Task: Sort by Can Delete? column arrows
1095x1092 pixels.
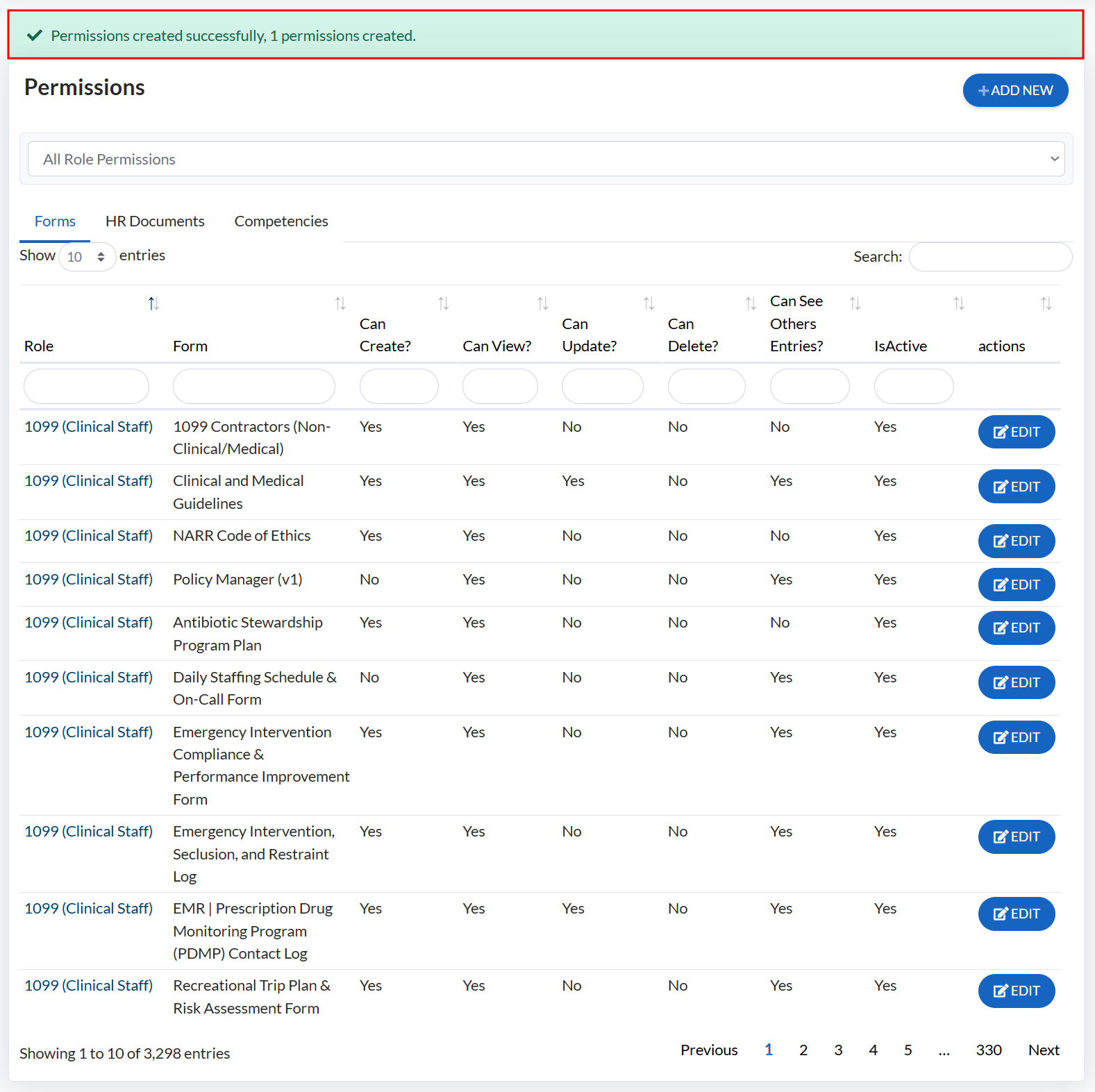Action: coord(751,303)
